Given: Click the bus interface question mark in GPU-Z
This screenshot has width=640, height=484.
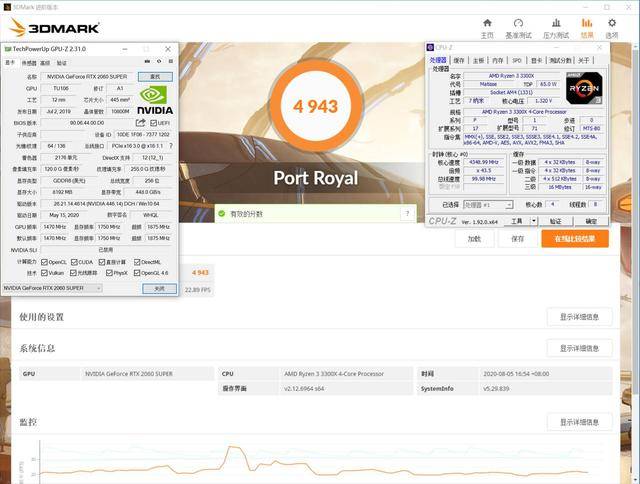Looking at the screenshot, I should 173,146.
